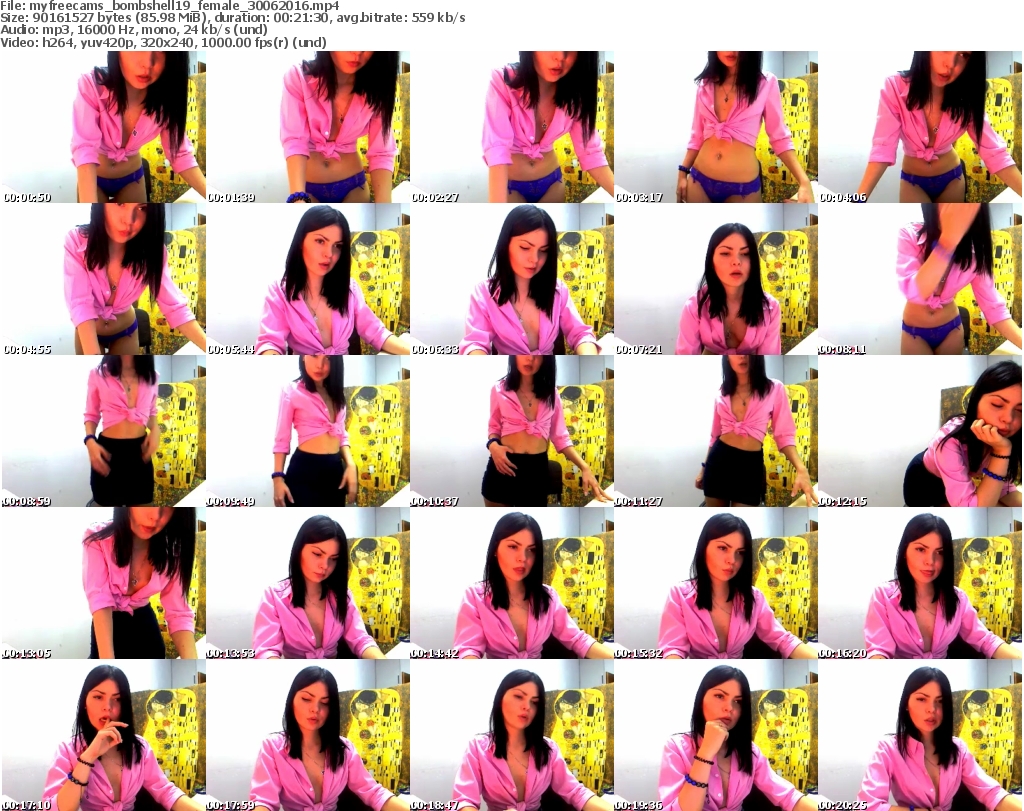Screen dimensions: 1024x811
Task: Open the thumbnail frame stamped 00:10:37
Action: (512, 431)
